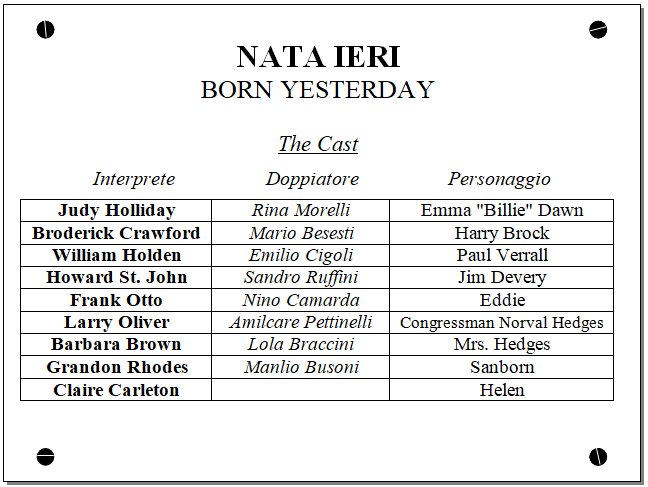The image size is (648, 487).
Task: Click the bottom-left screw icon
Action: coord(45,457)
